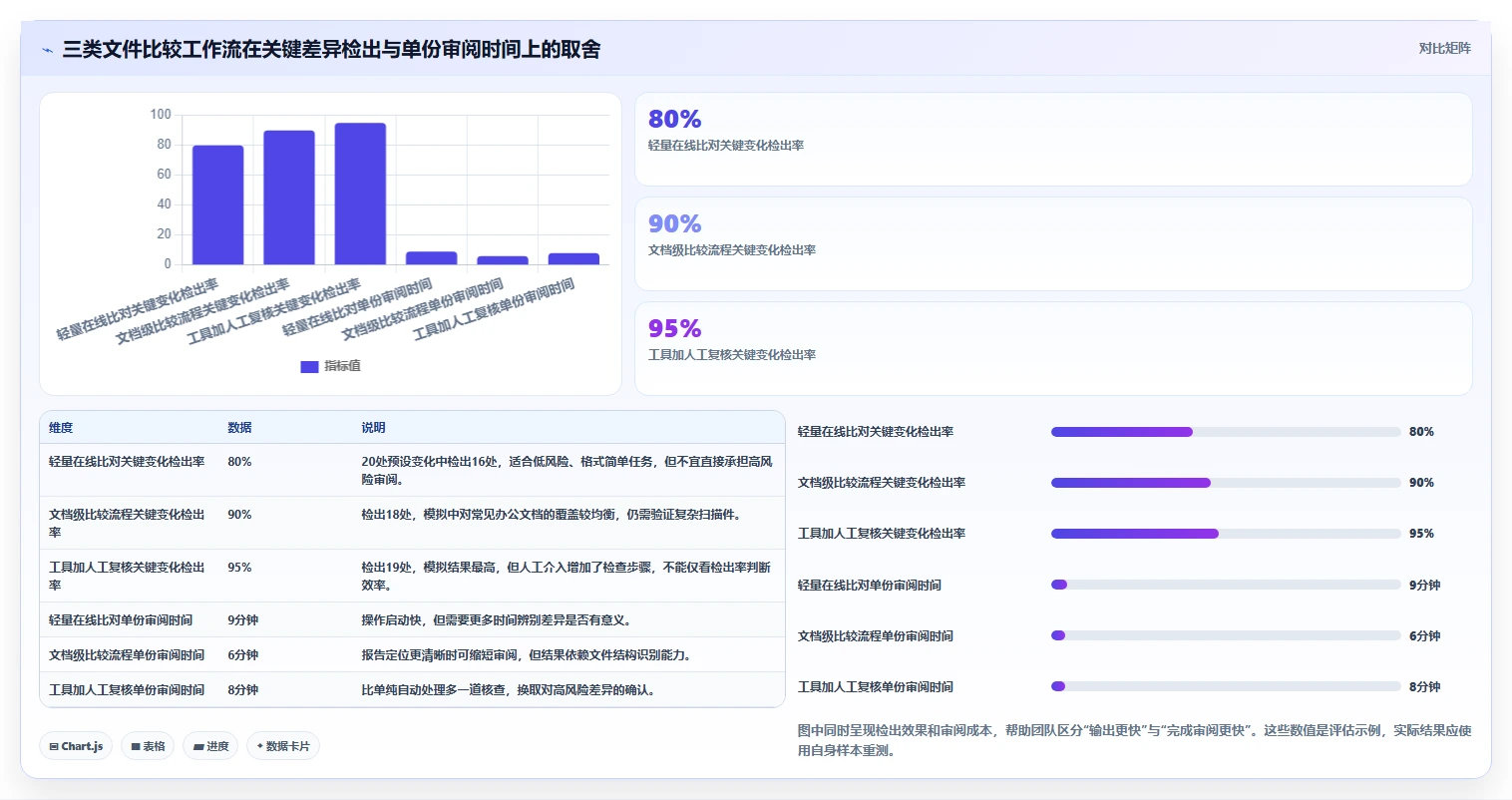Click the chart bar for 轻量在线比对单份审阅时间

tap(431, 257)
